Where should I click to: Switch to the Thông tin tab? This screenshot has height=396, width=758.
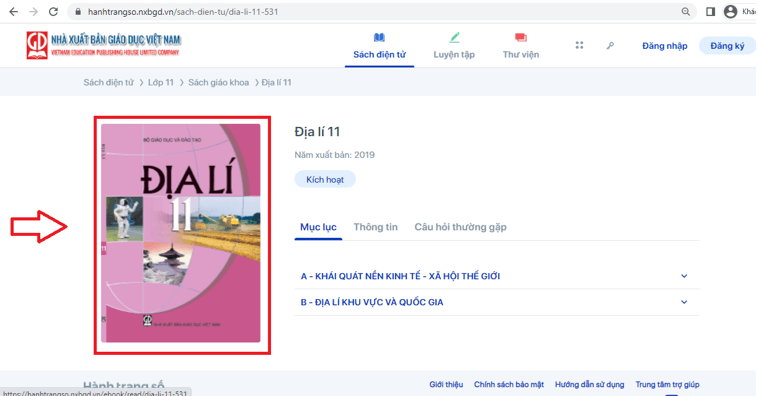coord(376,227)
